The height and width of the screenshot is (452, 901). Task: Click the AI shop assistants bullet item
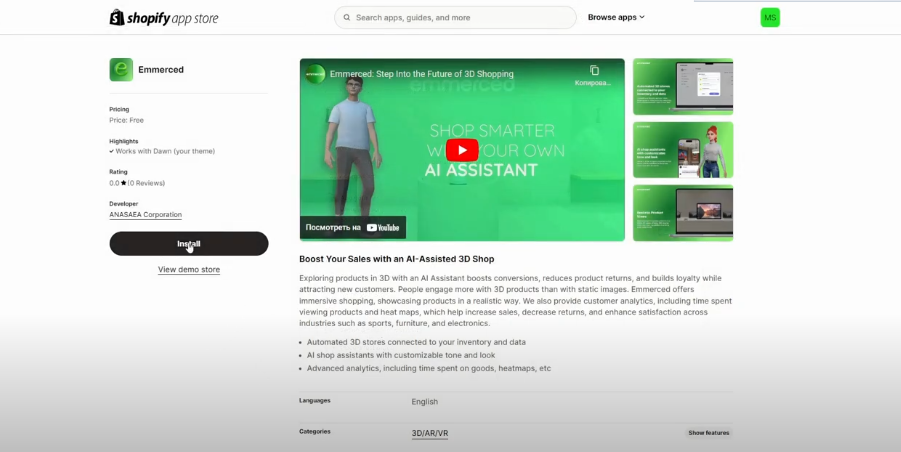coord(401,355)
